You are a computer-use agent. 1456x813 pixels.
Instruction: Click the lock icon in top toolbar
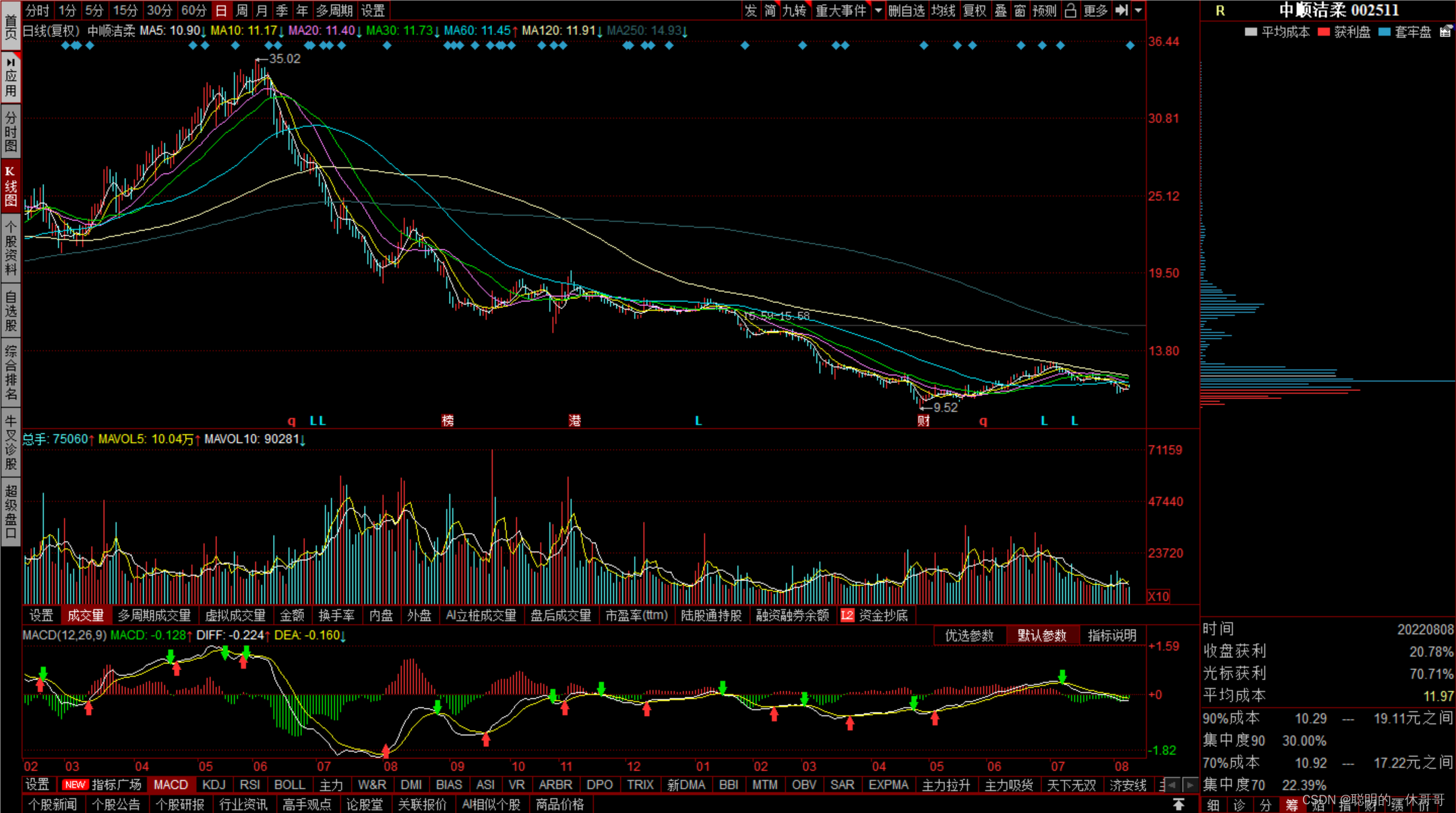point(1070,10)
